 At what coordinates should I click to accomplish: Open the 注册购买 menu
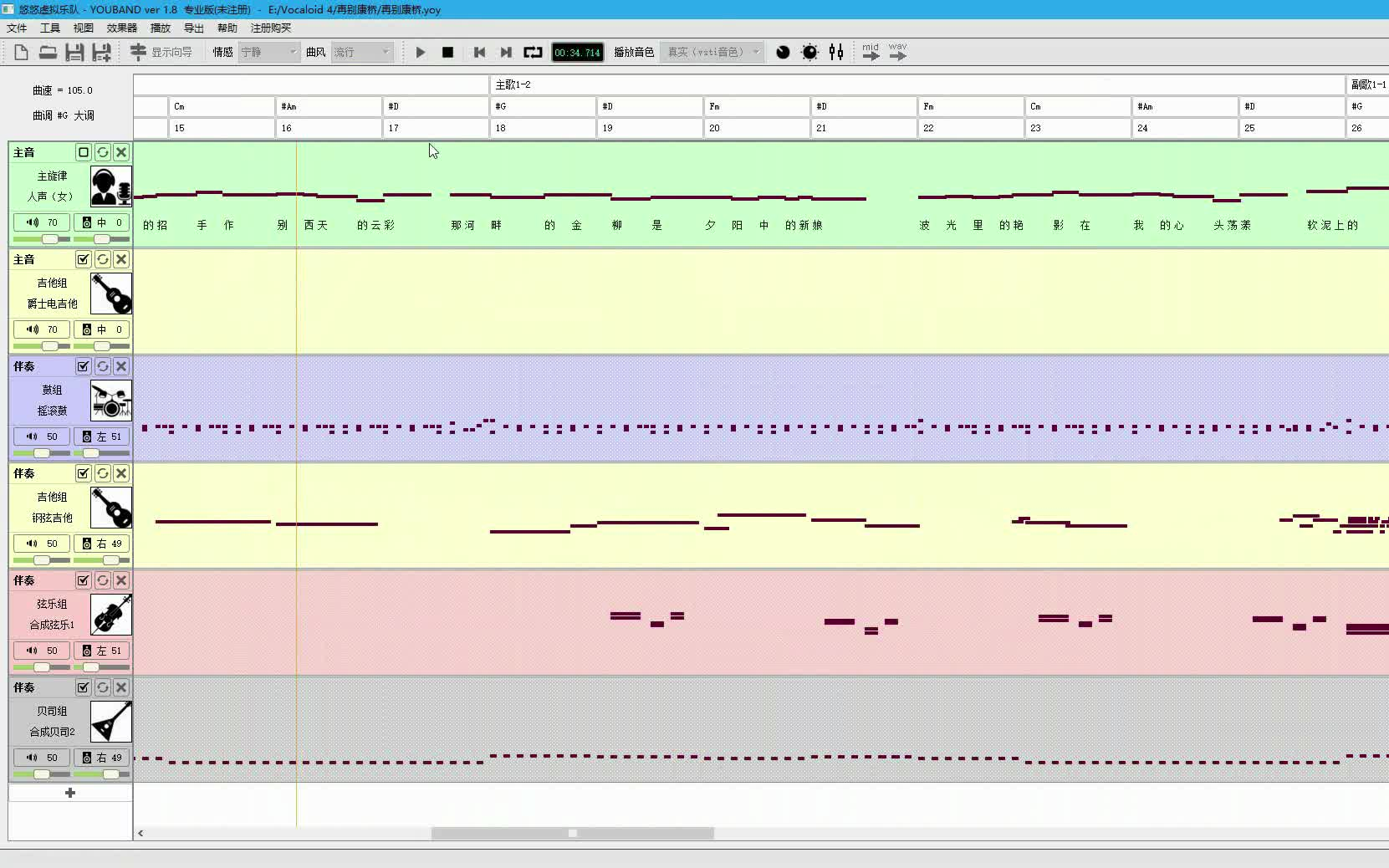coord(271,28)
